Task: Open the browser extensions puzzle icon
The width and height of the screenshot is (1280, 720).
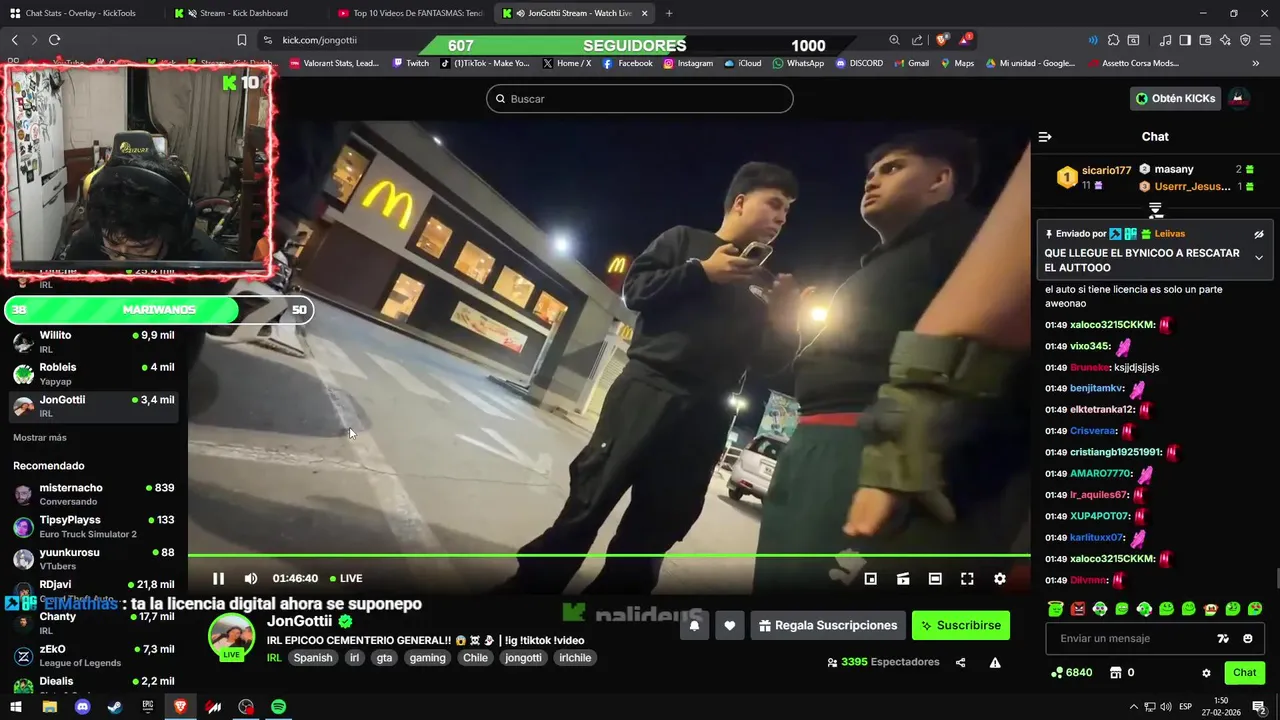Action: 1113,40
